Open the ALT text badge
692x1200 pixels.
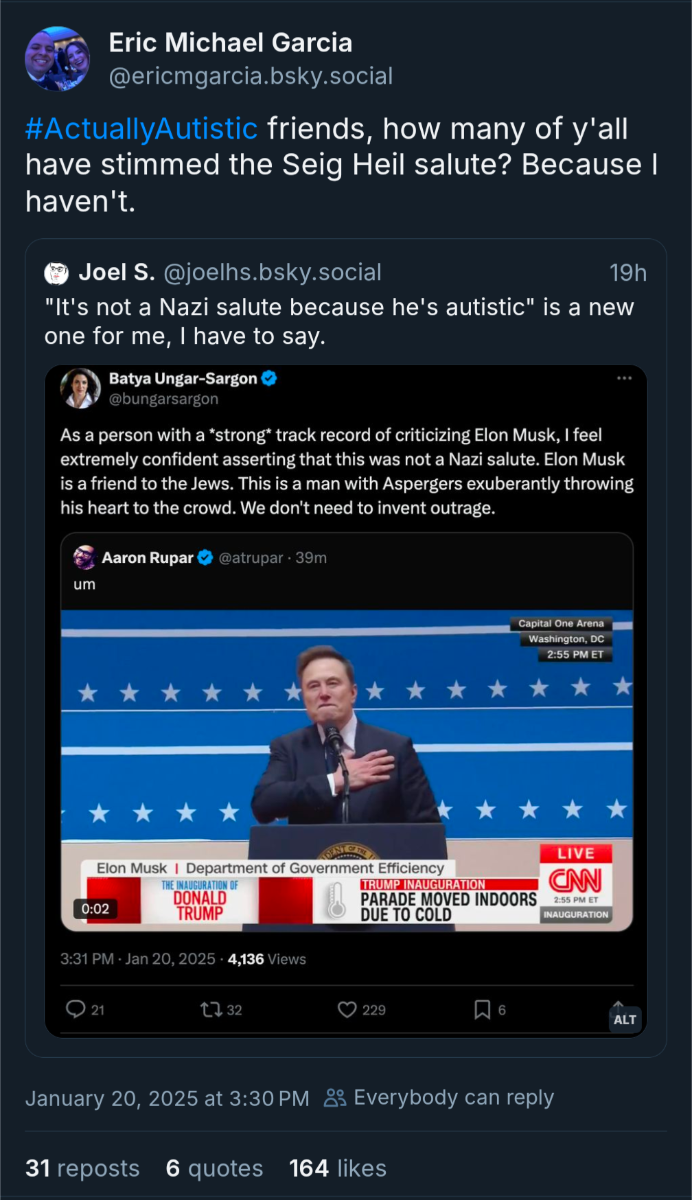624,1019
